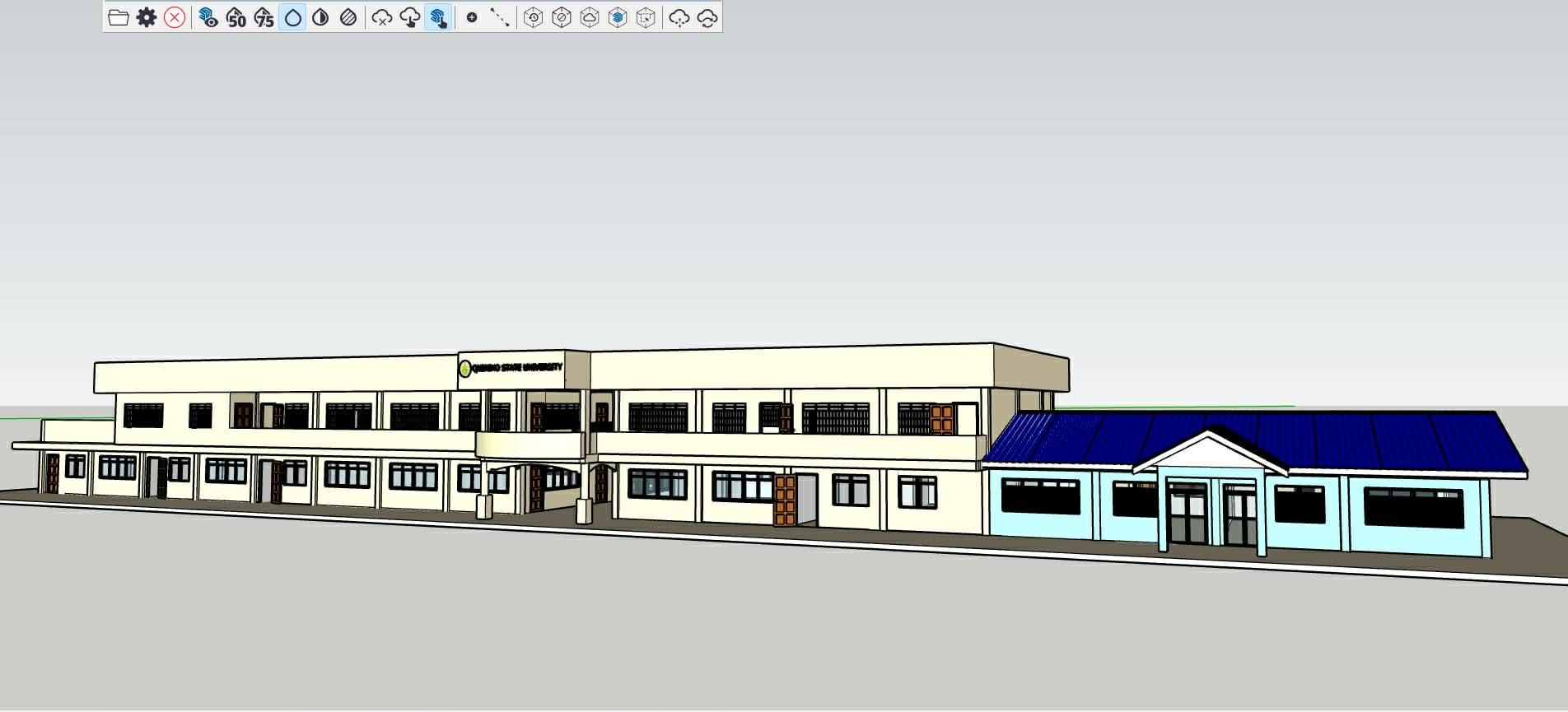Click the highlighted layers with hand icon
This screenshot has width=1568, height=712.
click(438, 17)
